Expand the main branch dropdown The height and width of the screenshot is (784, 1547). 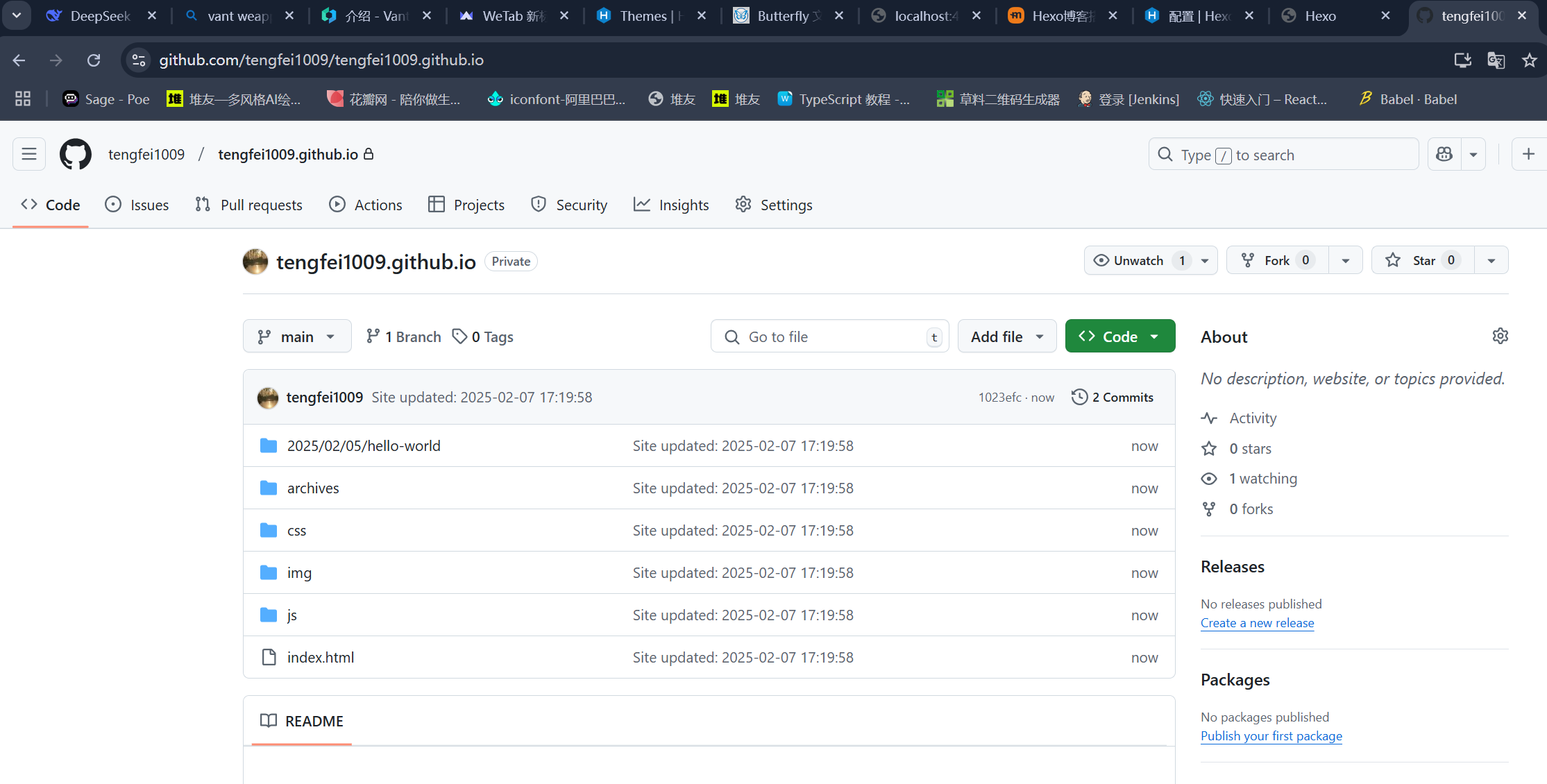[x=297, y=336]
